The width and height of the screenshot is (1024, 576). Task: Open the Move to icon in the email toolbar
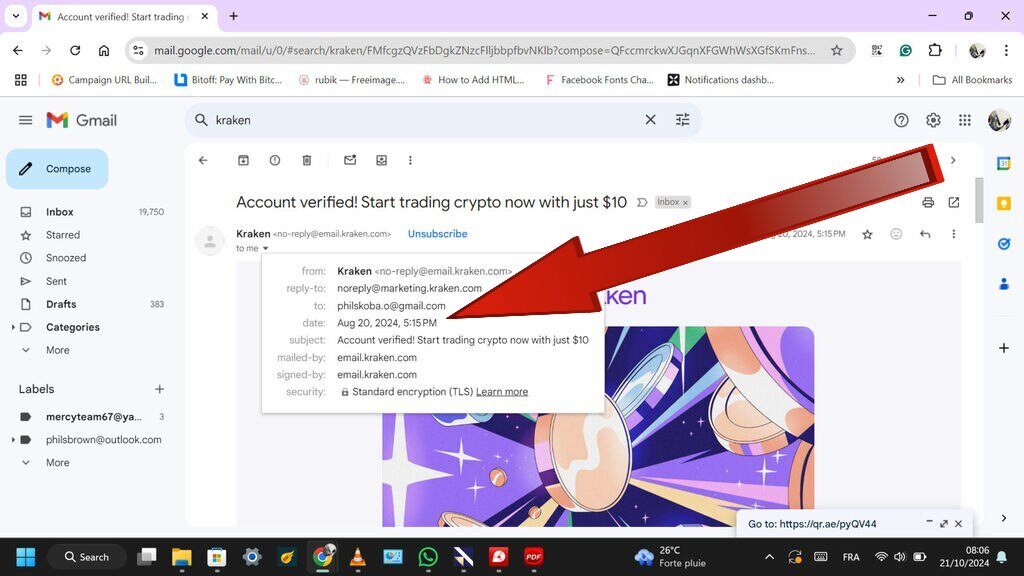(x=381, y=160)
